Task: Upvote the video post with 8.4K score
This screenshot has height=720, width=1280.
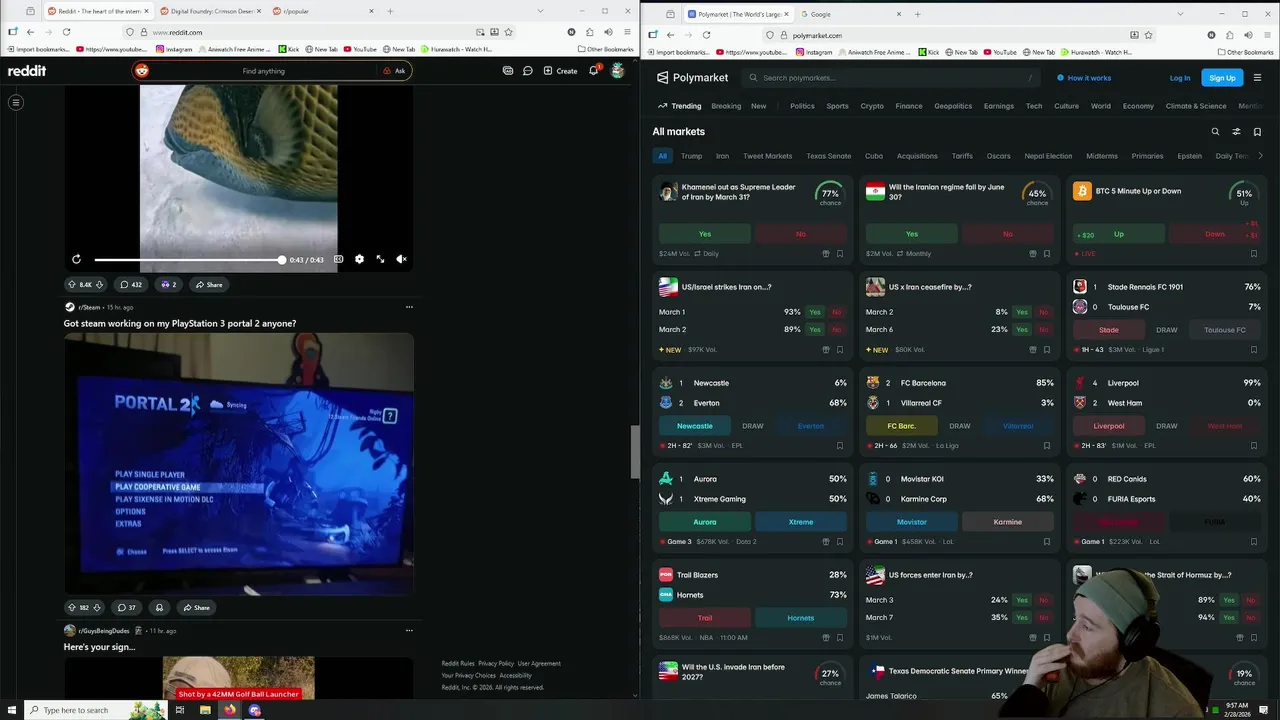Action: [x=71, y=285]
